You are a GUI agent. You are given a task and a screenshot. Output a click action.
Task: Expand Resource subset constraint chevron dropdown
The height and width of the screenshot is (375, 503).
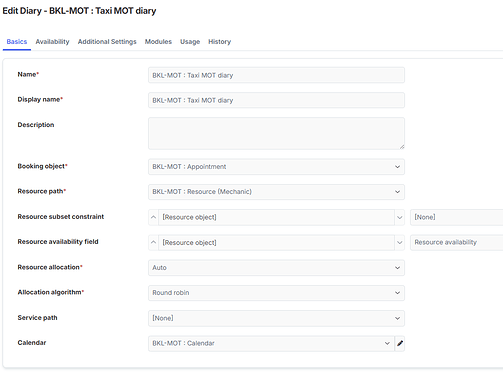click(399, 217)
